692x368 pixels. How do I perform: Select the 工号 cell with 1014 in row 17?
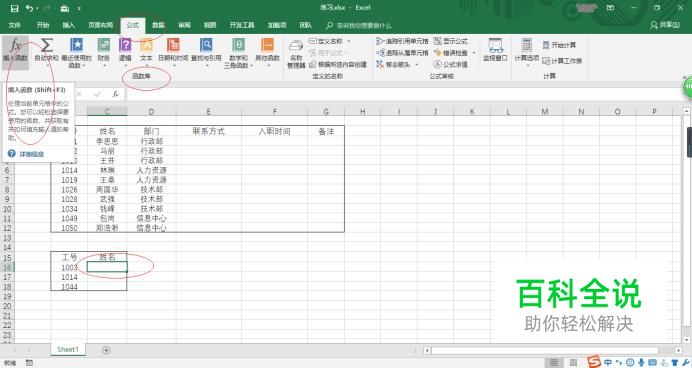[69, 277]
